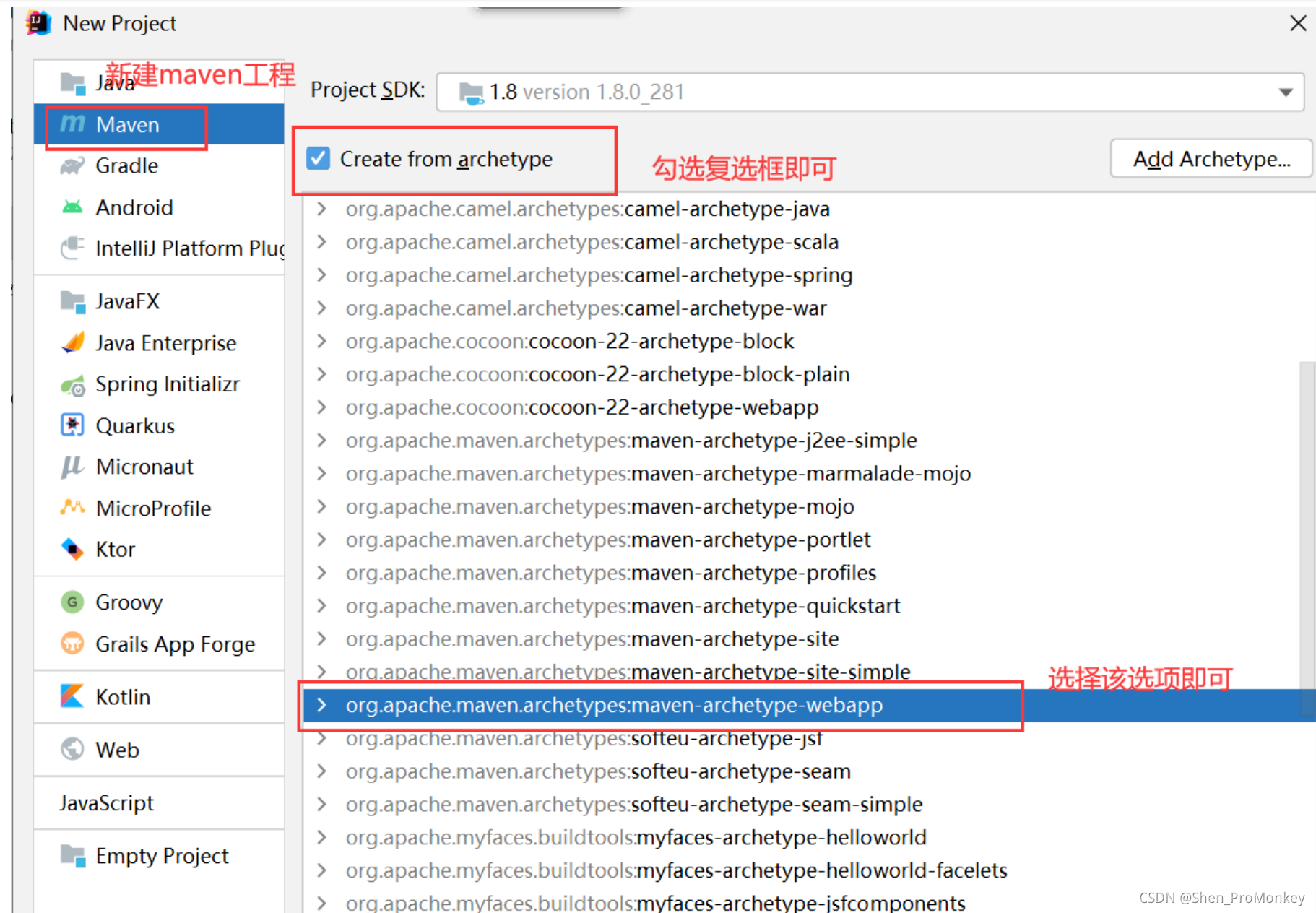Click the Maven project type icon
Viewport: 1316px width, 913px height.
(x=72, y=124)
